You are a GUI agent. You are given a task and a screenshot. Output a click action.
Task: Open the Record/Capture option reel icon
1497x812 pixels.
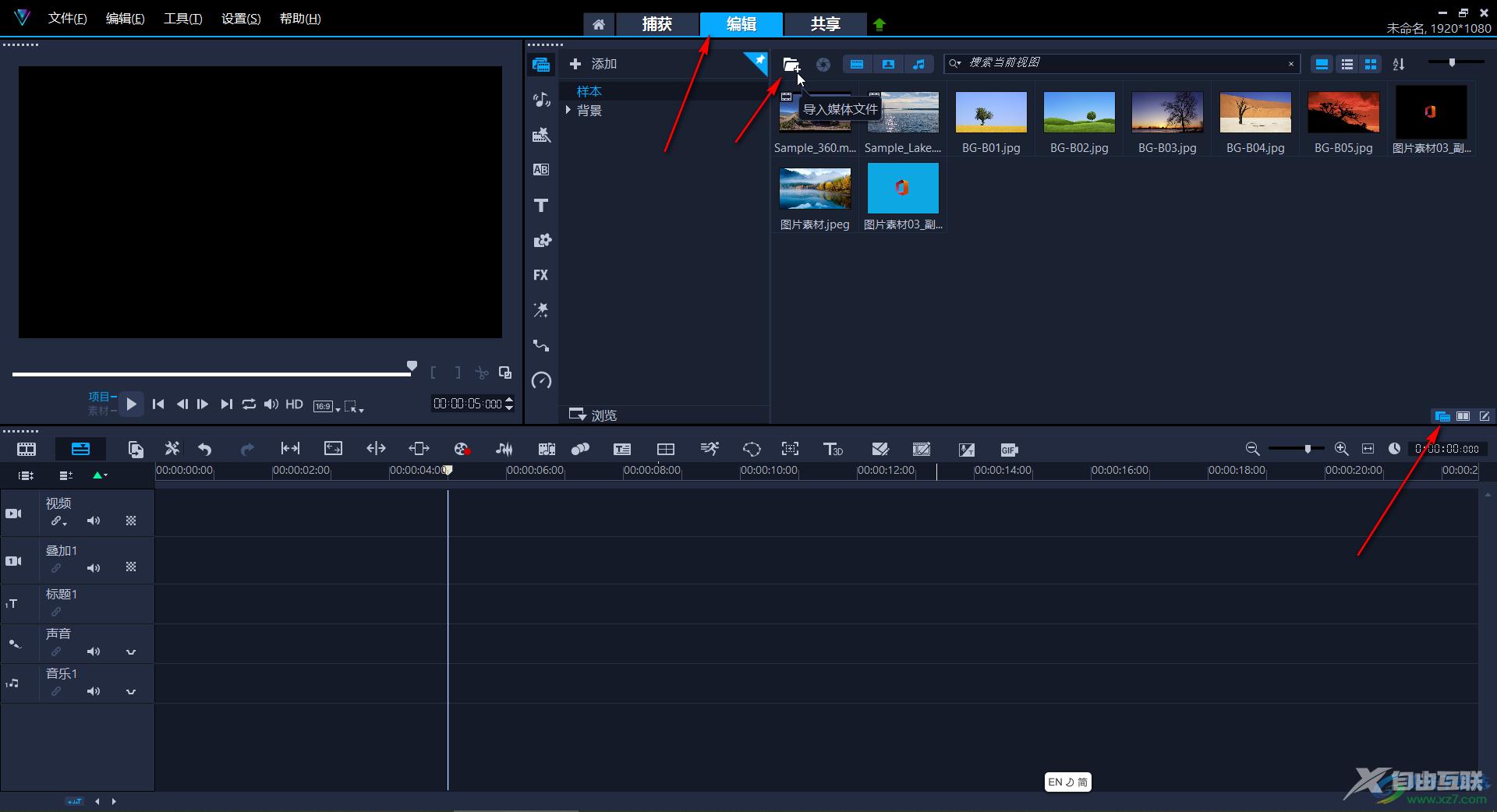(x=462, y=449)
